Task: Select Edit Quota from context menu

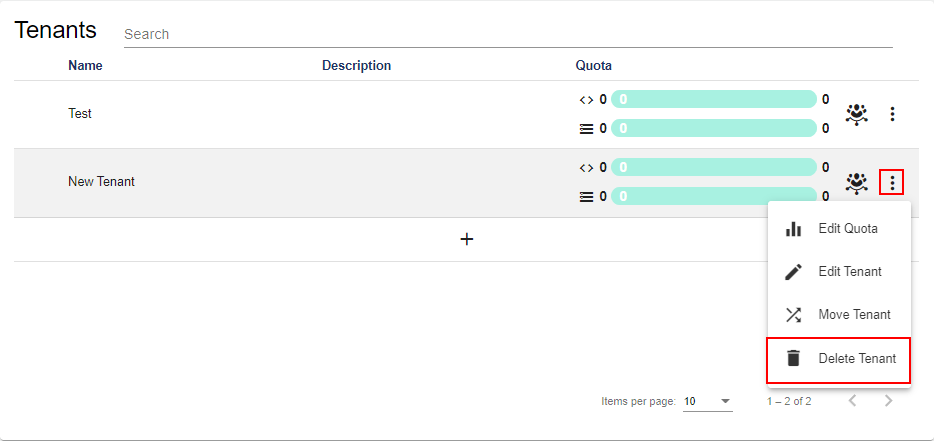Action: pyautogui.click(x=847, y=229)
